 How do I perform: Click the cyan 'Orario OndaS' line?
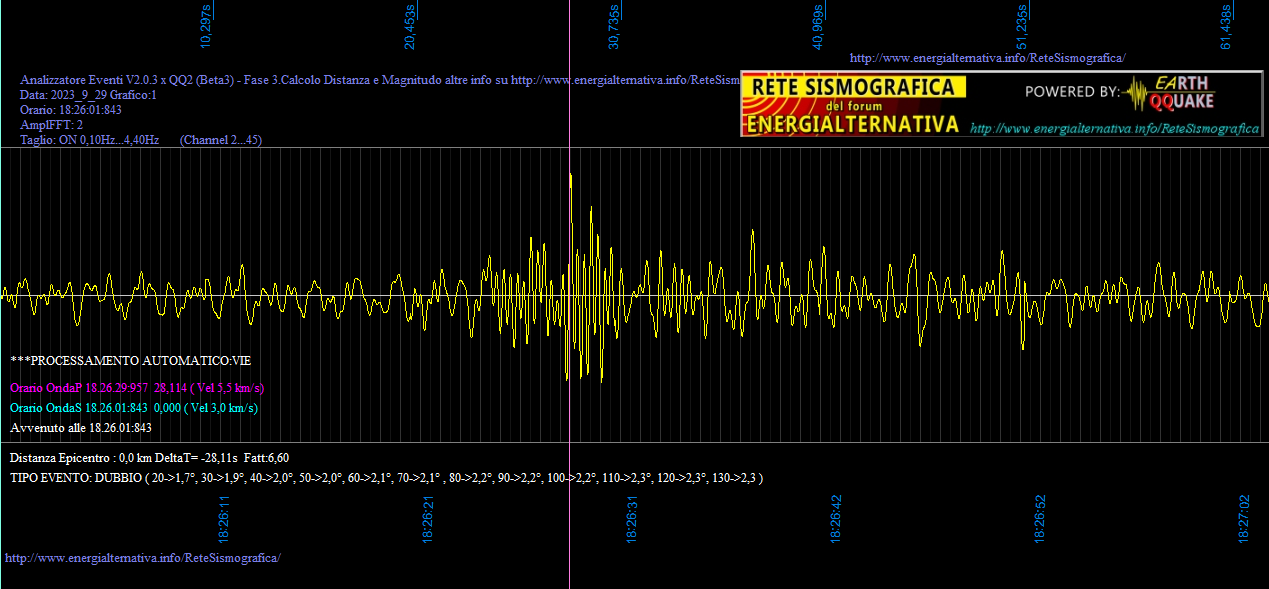(x=134, y=408)
